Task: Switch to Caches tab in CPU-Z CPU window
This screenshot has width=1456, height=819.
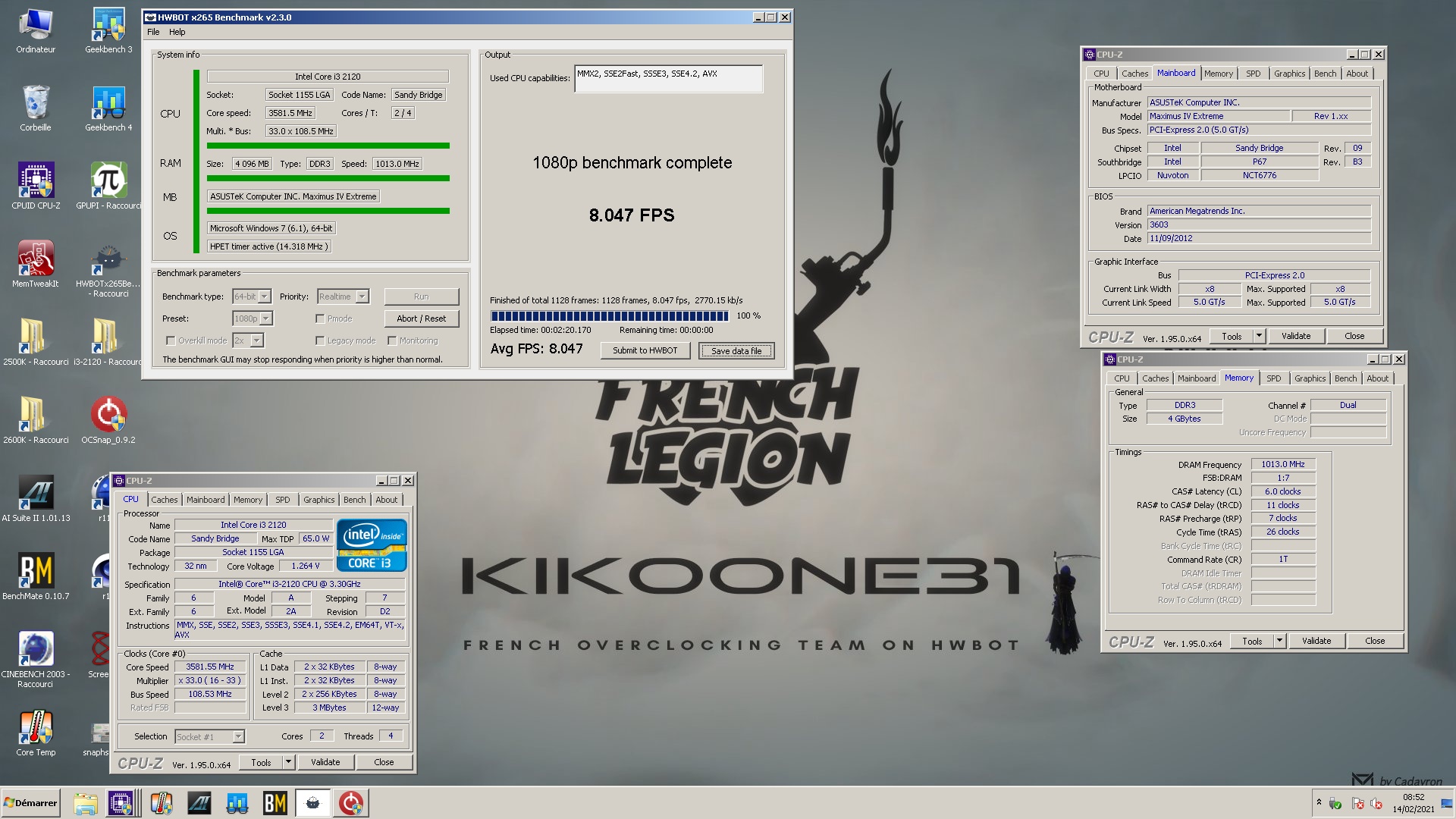Action: tap(164, 500)
